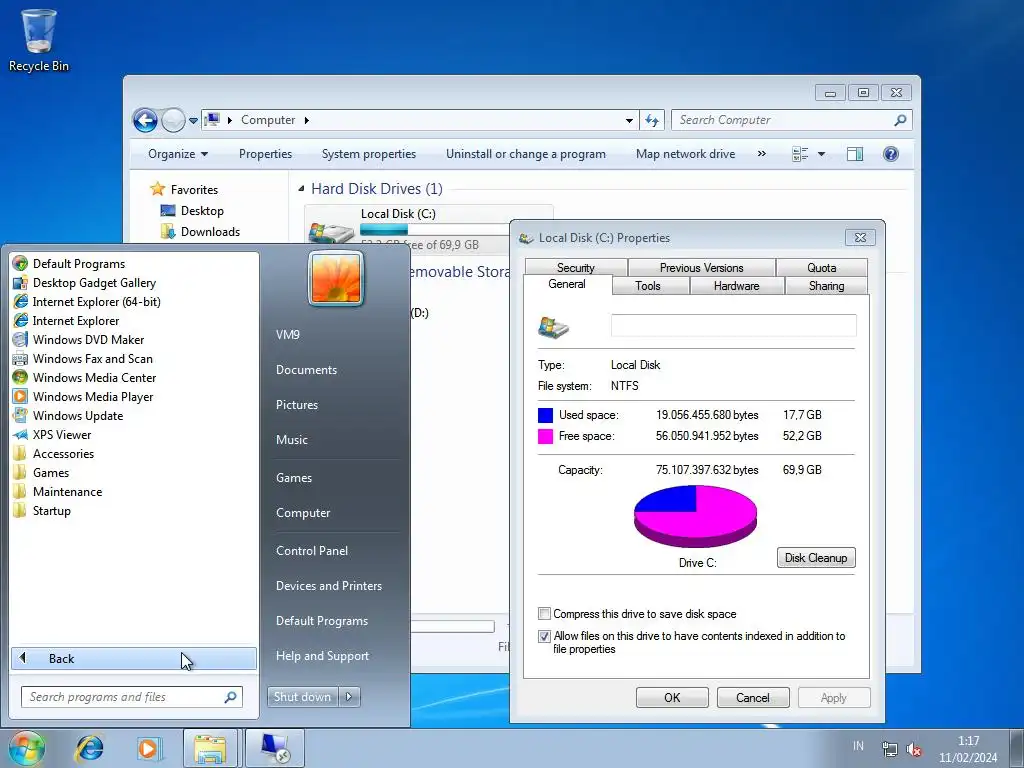The width and height of the screenshot is (1024, 768).
Task: Click System properties in the toolbar
Action: (368, 154)
